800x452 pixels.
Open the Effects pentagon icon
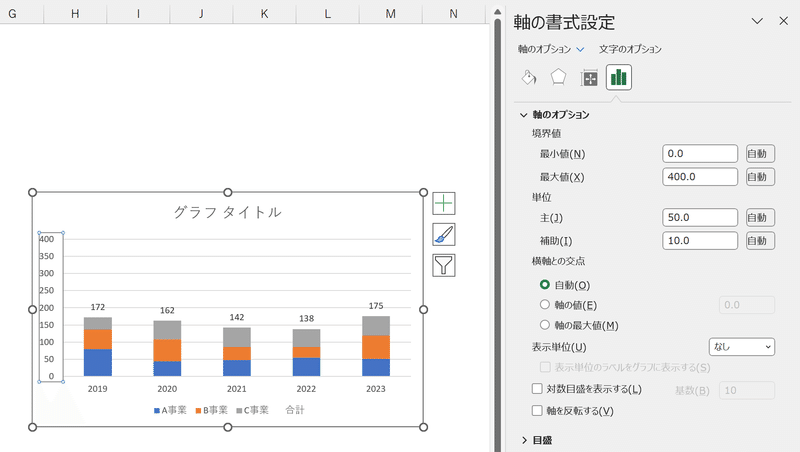pos(558,78)
